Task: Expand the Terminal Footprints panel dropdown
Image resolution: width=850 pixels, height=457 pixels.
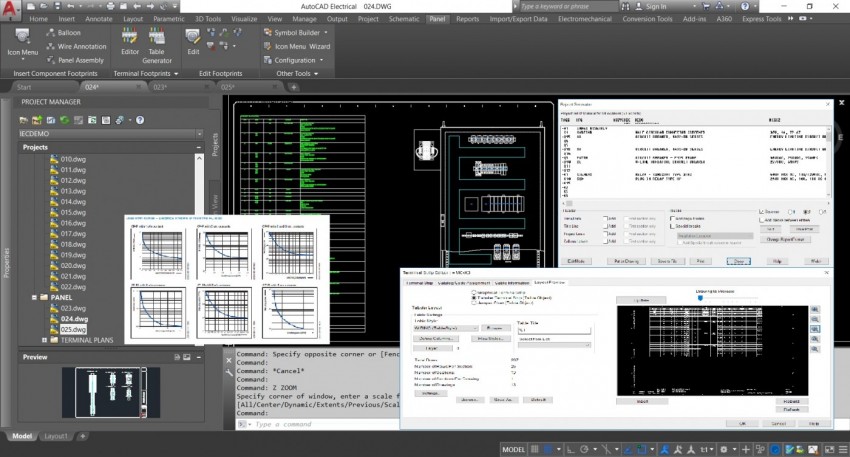Action: 176,74
